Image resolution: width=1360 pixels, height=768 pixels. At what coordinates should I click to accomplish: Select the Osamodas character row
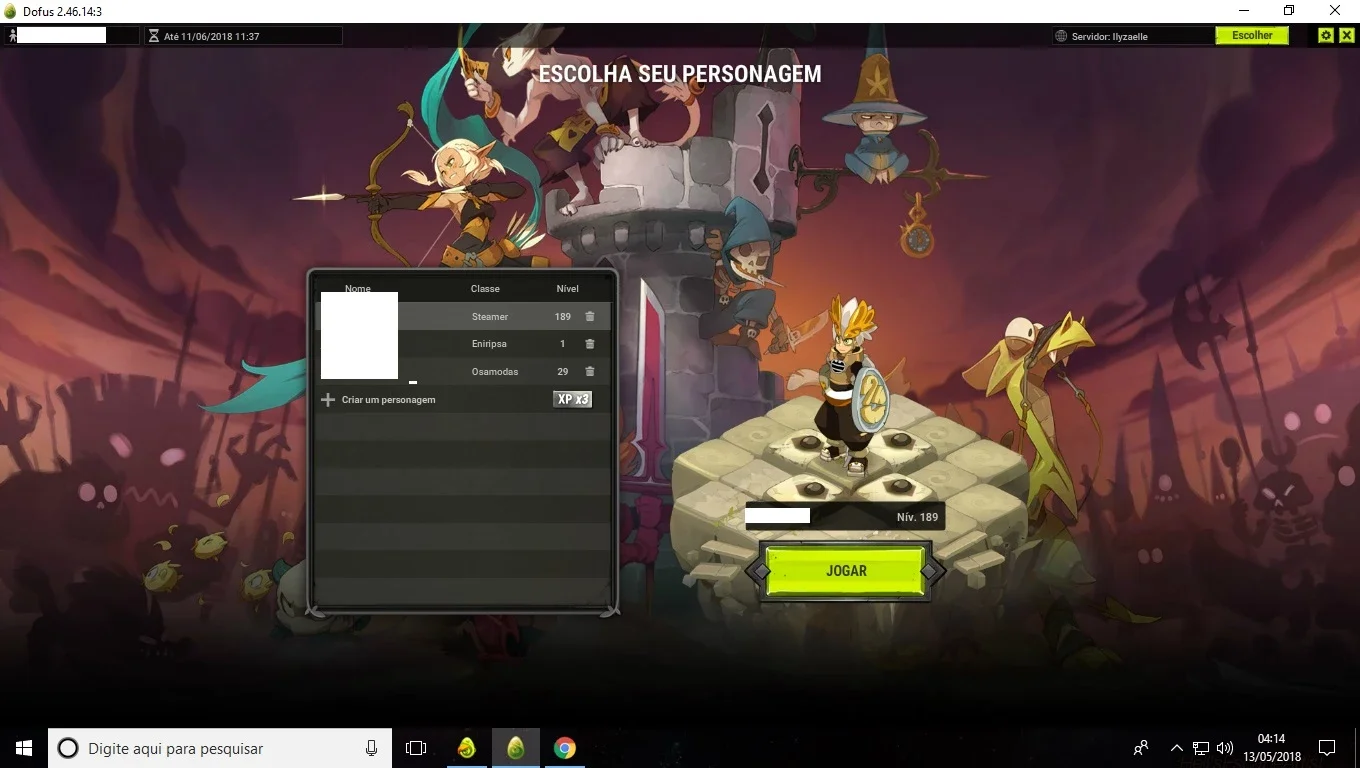(x=463, y=371)
